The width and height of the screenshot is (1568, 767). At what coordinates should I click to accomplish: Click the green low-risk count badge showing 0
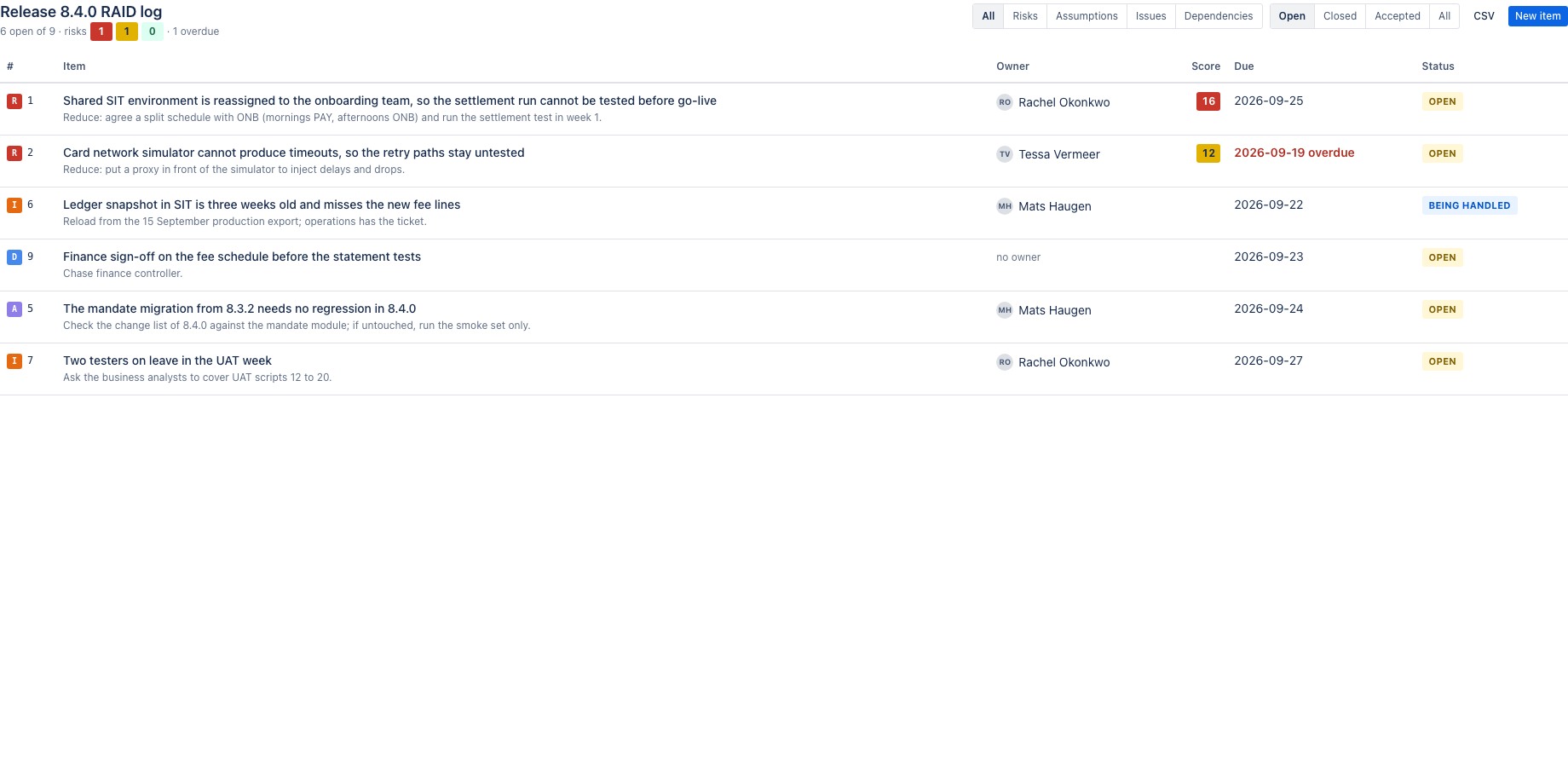tap(153, 32)
